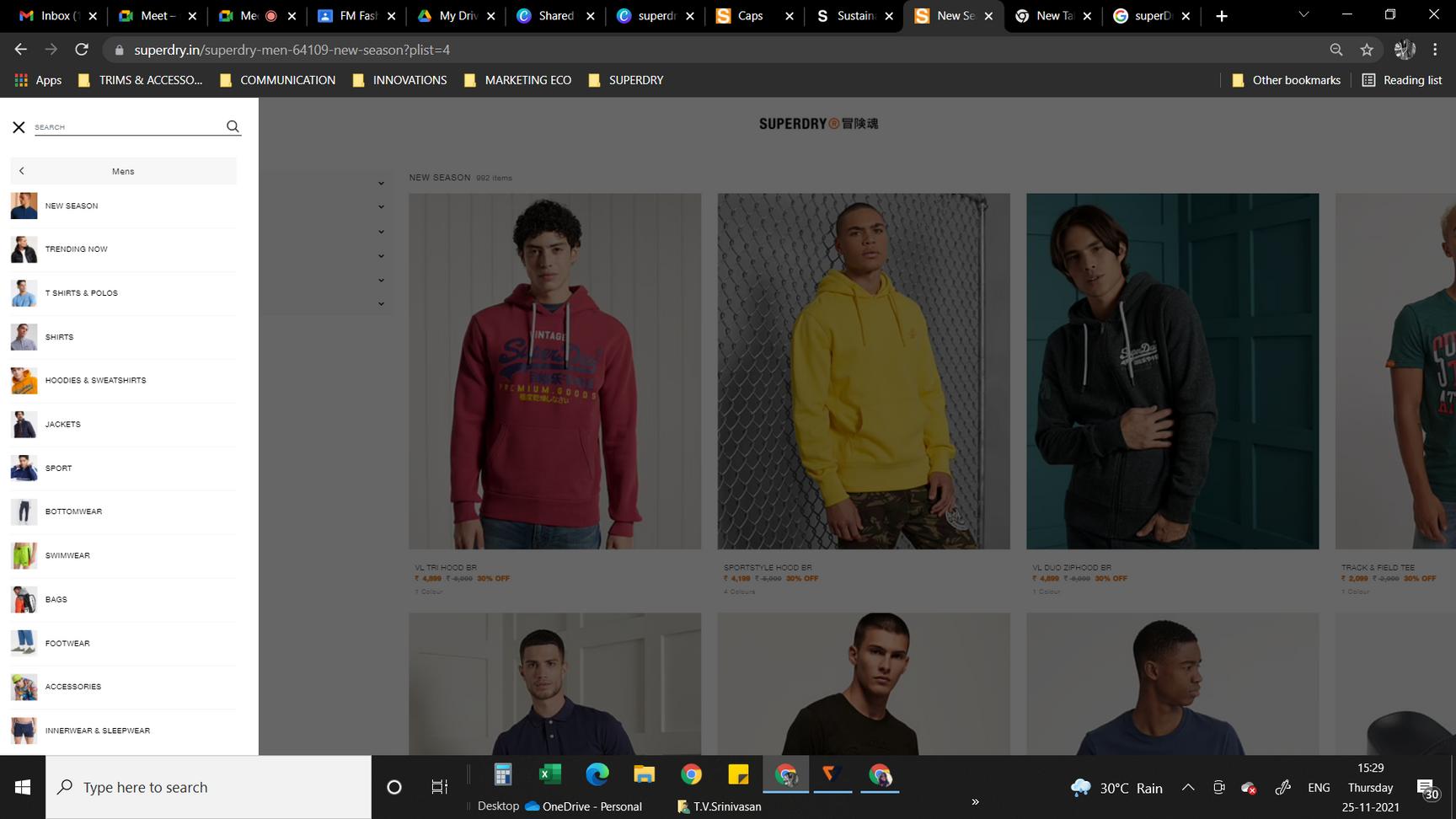Open Excel from the taskbar
Viewport: 1456px width, 819px height.
tap(550, 774)
